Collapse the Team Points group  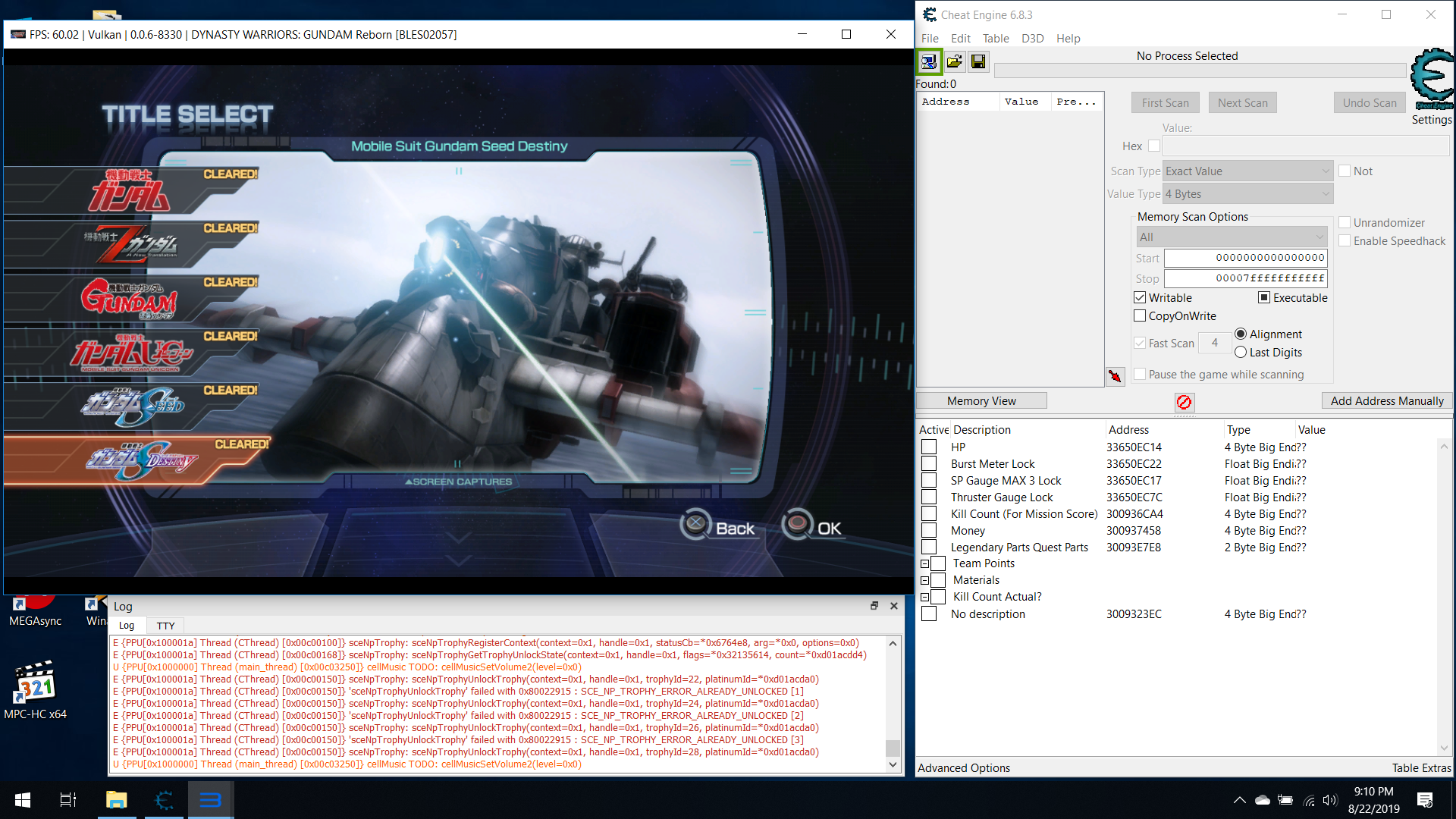[x=924, y=563]
